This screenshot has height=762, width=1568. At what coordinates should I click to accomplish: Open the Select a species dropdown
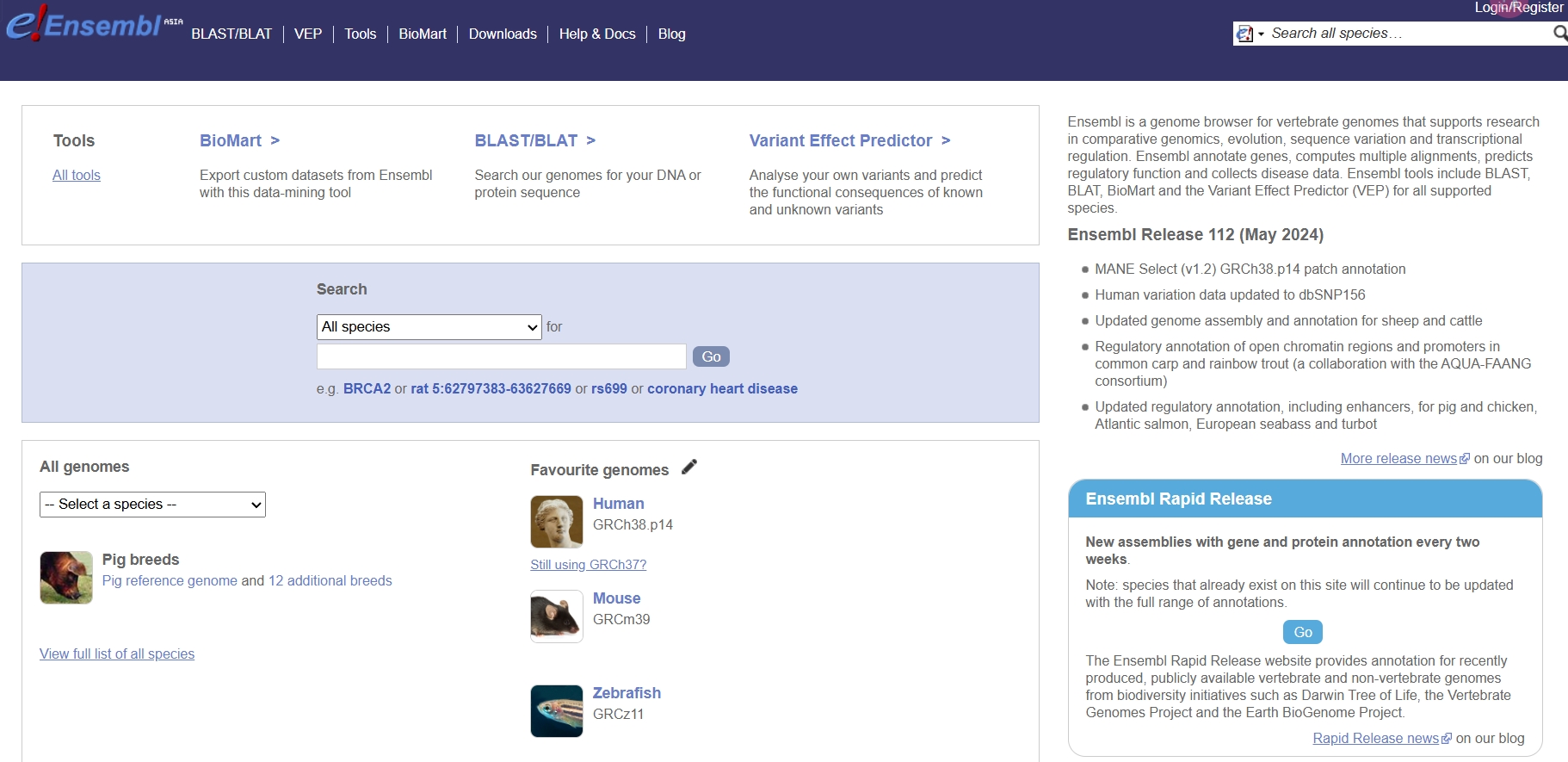(152, 505)
